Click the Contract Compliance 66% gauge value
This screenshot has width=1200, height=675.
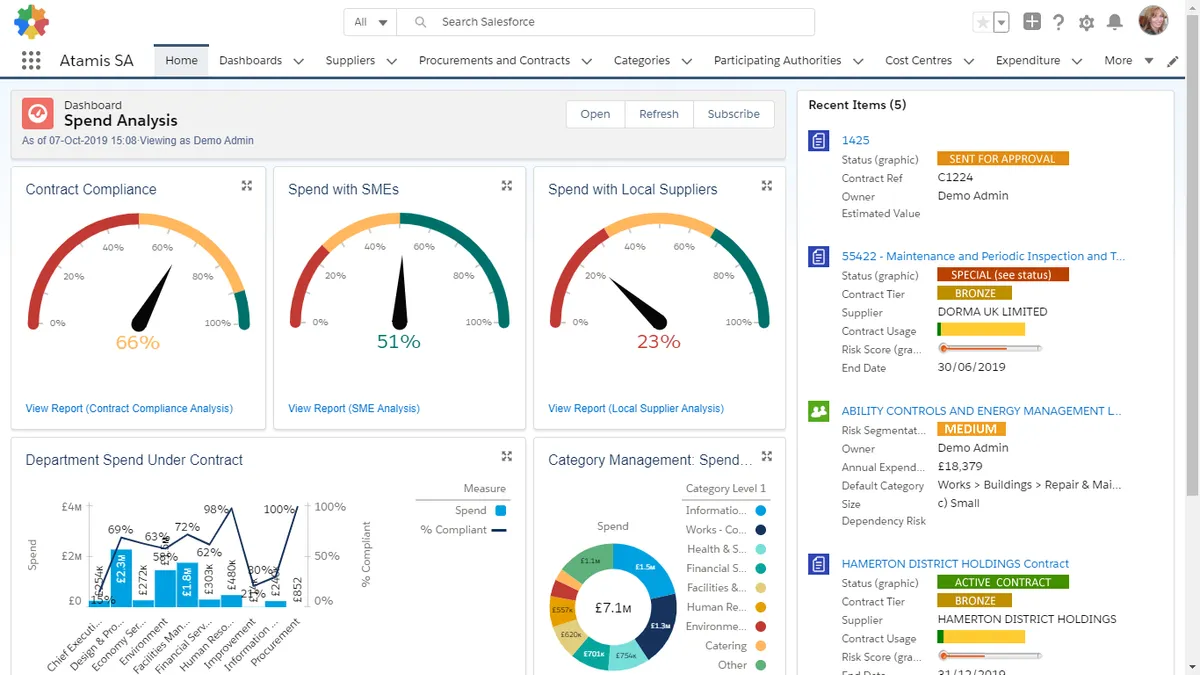tap(138, 342)
